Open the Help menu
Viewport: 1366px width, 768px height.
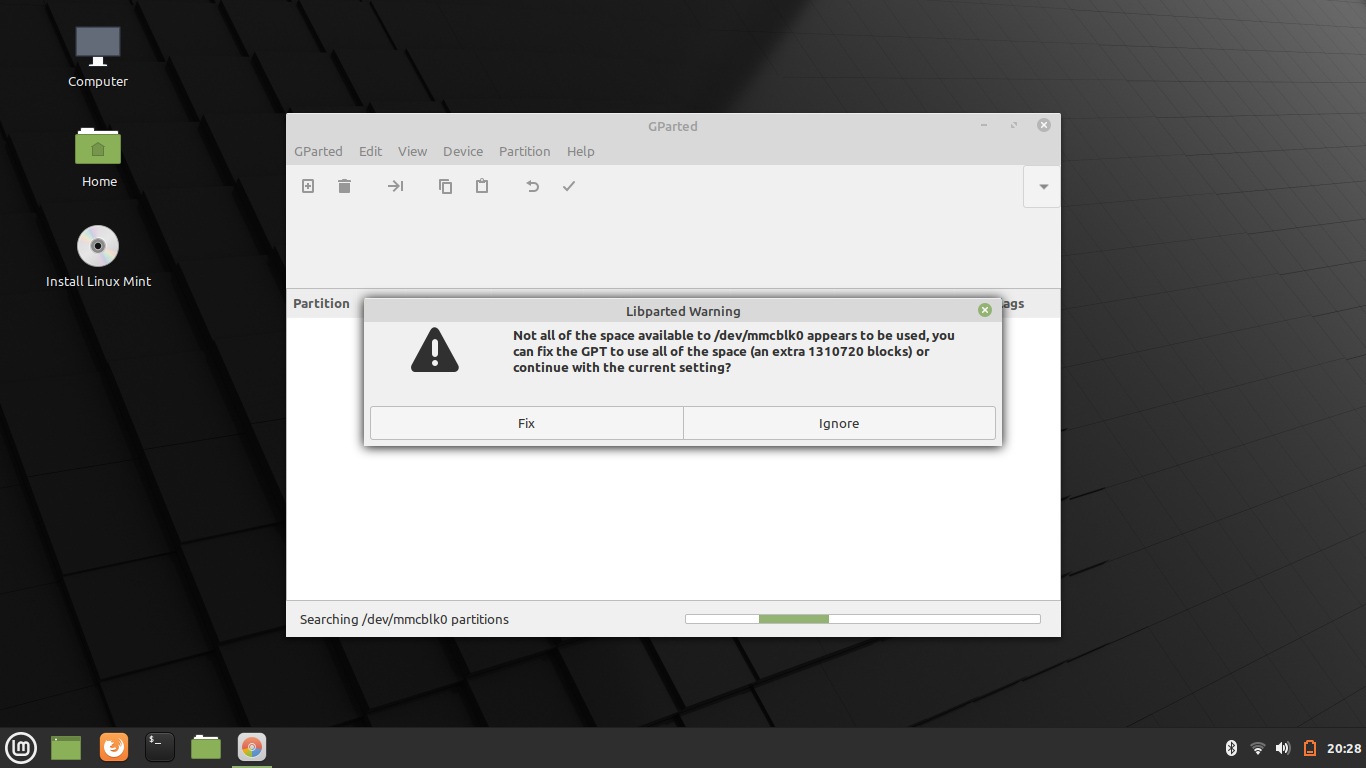coord(581,151)
